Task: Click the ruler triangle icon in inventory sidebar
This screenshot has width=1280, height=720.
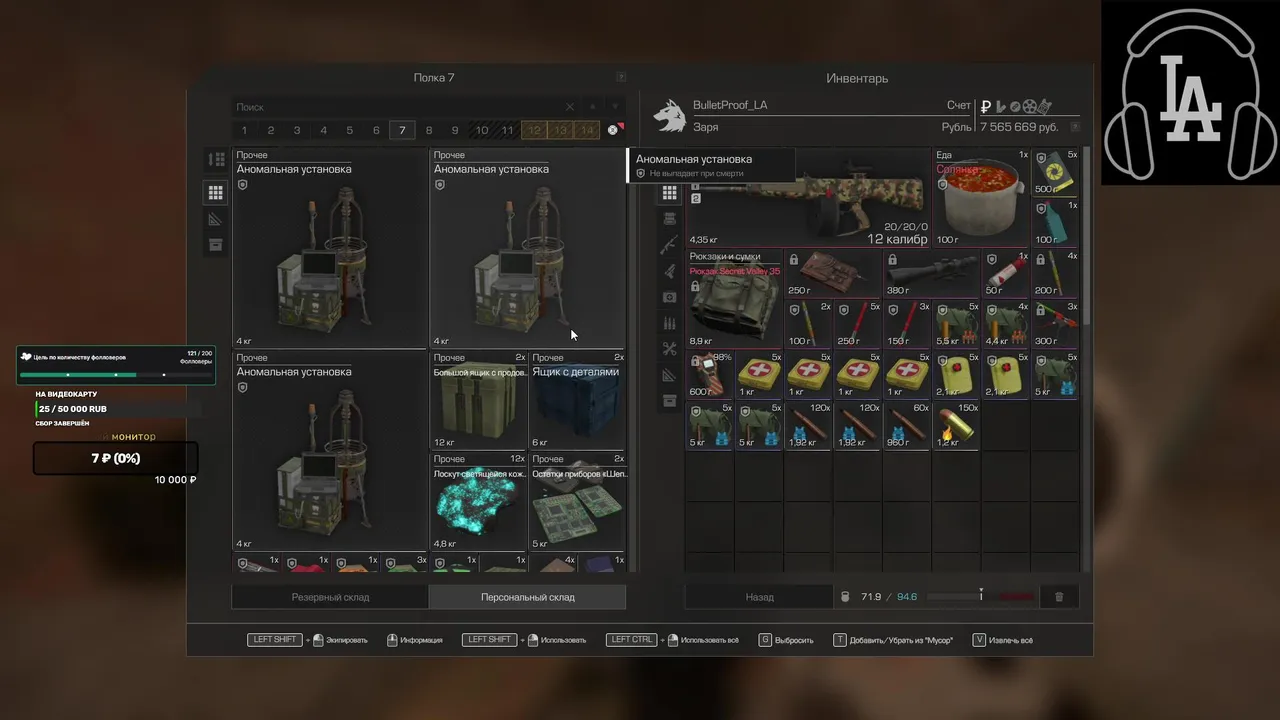Action: tap(669, 375)
